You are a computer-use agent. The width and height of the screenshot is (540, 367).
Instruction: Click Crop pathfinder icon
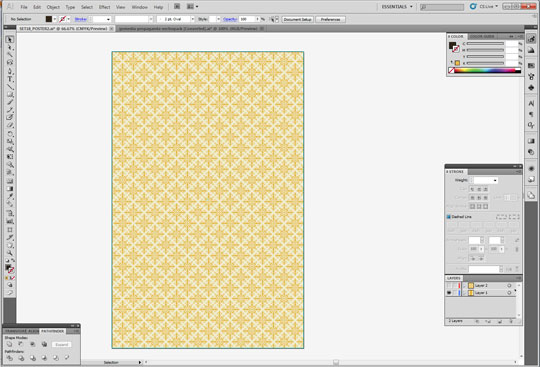[x=44, y=358]
